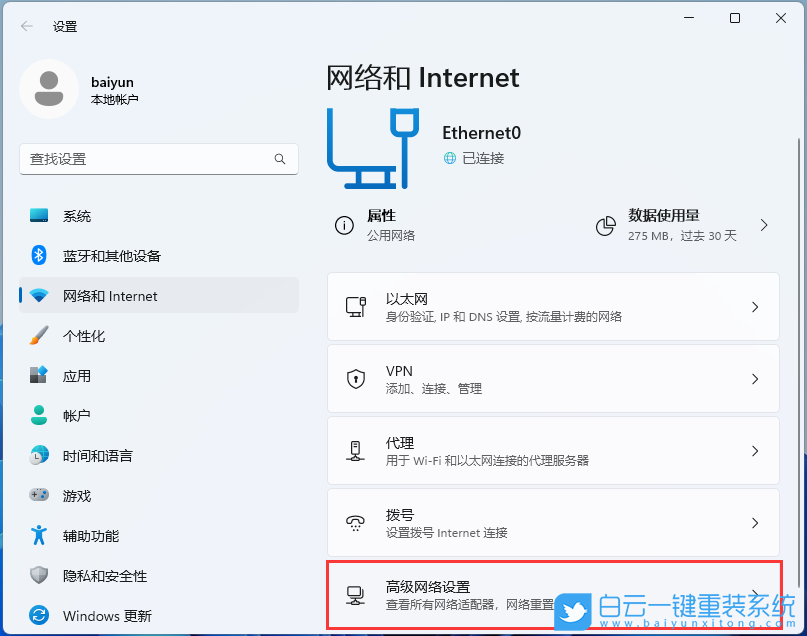807x636 pixels.
Task: Click the 高级网络设置 adapter icon
Action: (x=356, y=594)
